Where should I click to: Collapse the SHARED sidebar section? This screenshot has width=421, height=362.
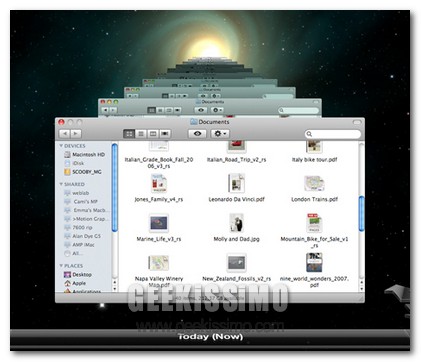(x=61, y=184)
